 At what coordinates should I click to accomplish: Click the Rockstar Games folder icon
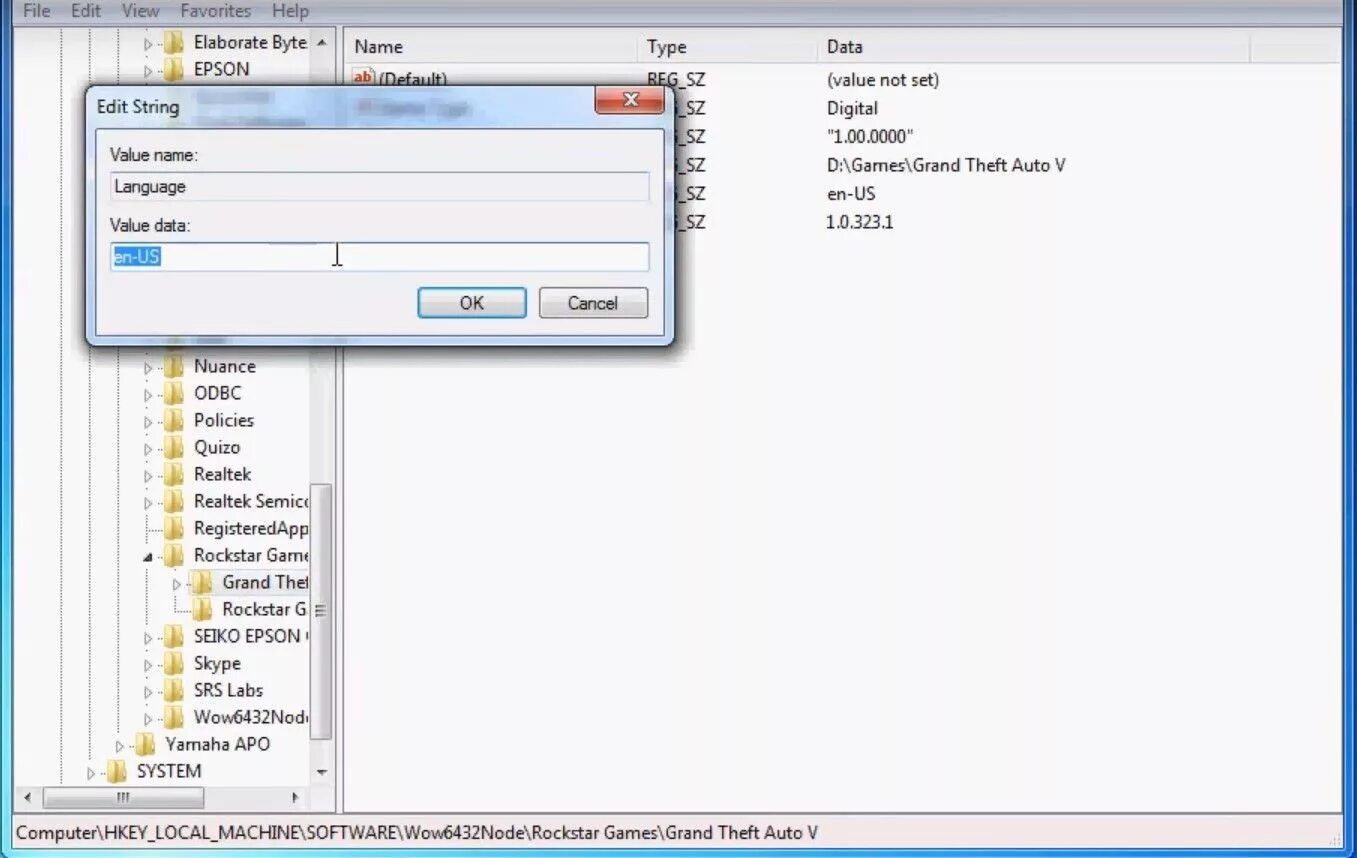174,555
